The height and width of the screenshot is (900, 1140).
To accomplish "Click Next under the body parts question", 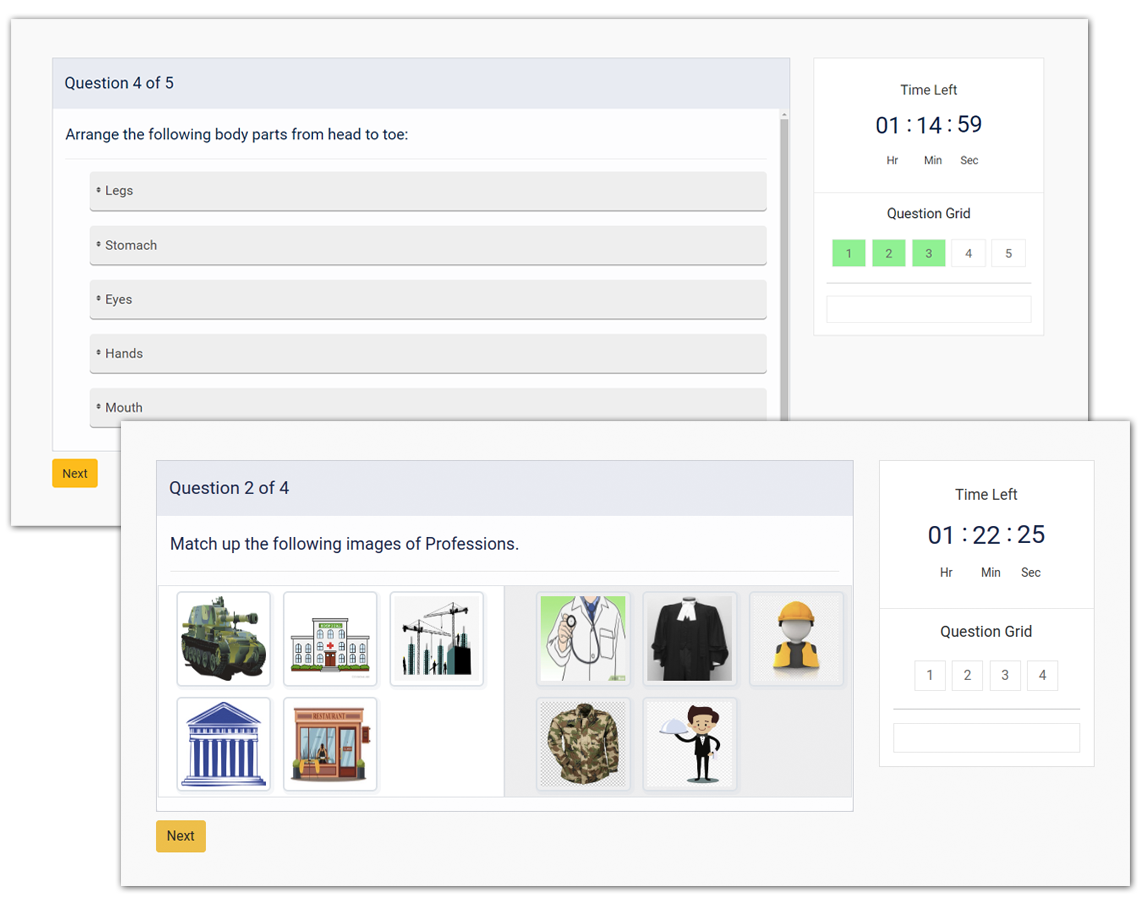I will (x=74, y=473).
